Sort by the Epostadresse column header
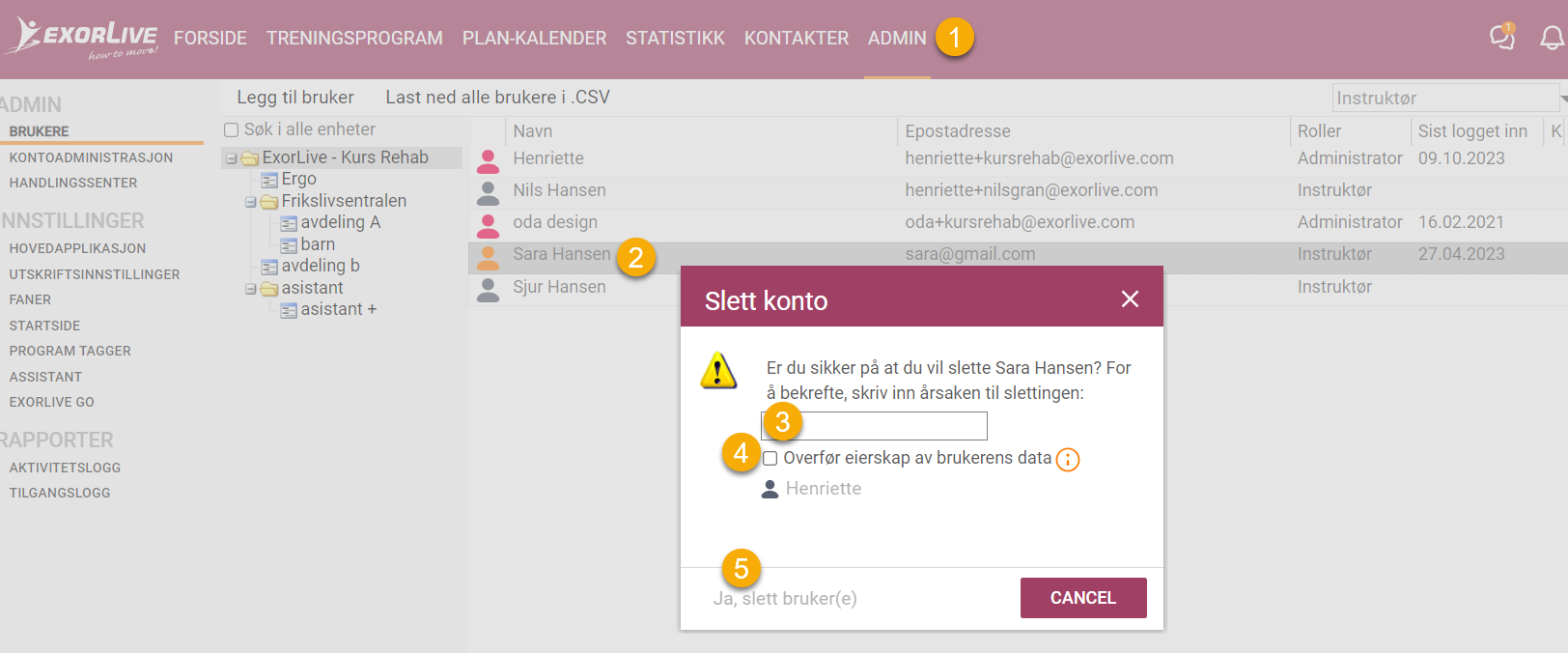The height and width of the screenshot is (653, 1568). [958, 131]
